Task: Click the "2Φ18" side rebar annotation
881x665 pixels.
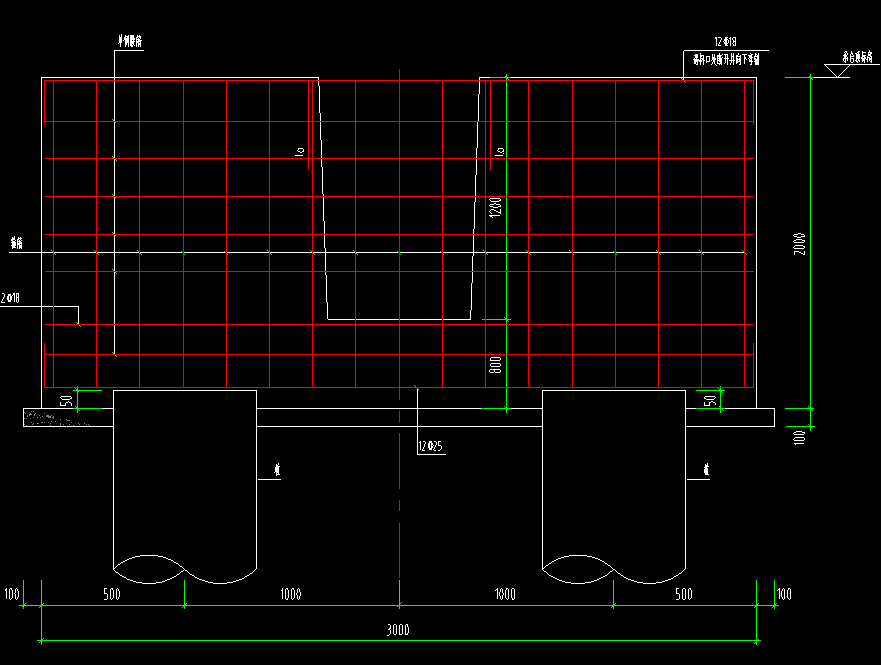Action: (10, 298)
